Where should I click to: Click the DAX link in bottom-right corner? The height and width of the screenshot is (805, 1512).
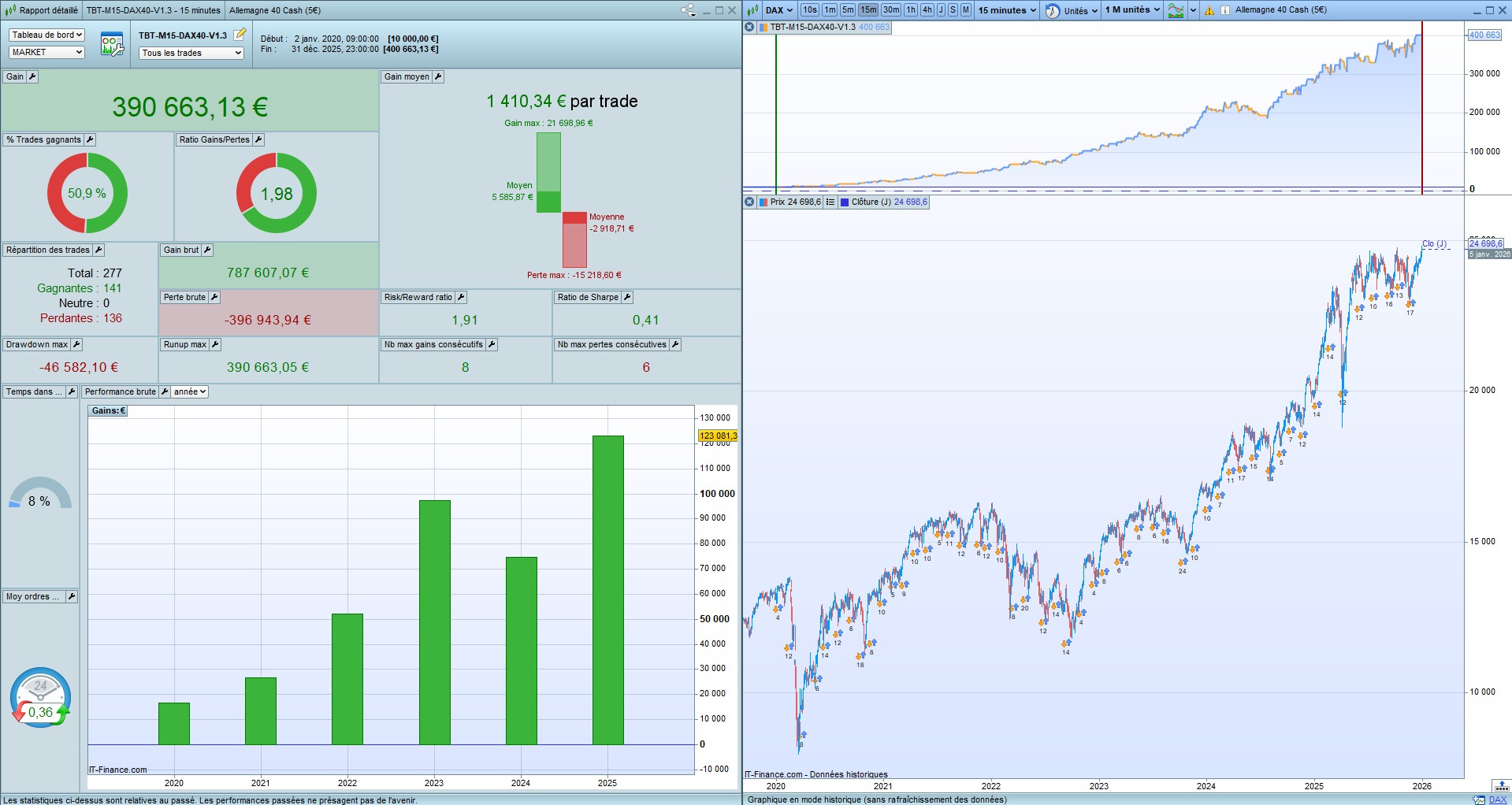coord(1497,799)
